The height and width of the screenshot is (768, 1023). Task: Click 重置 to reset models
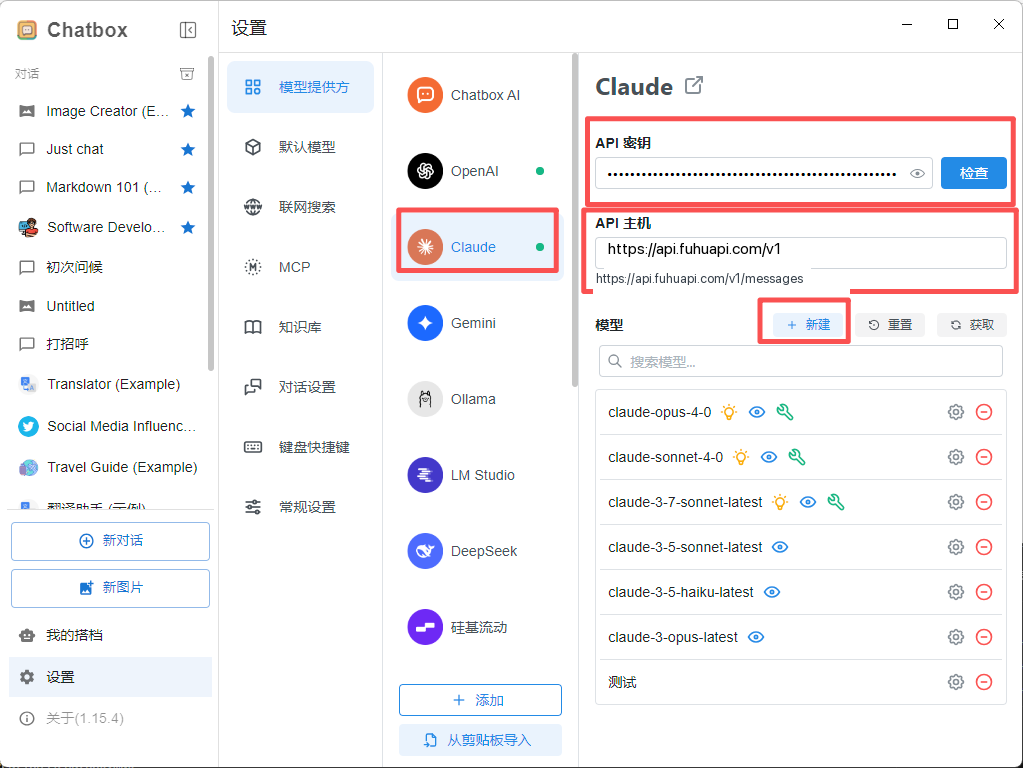point(890,325)
